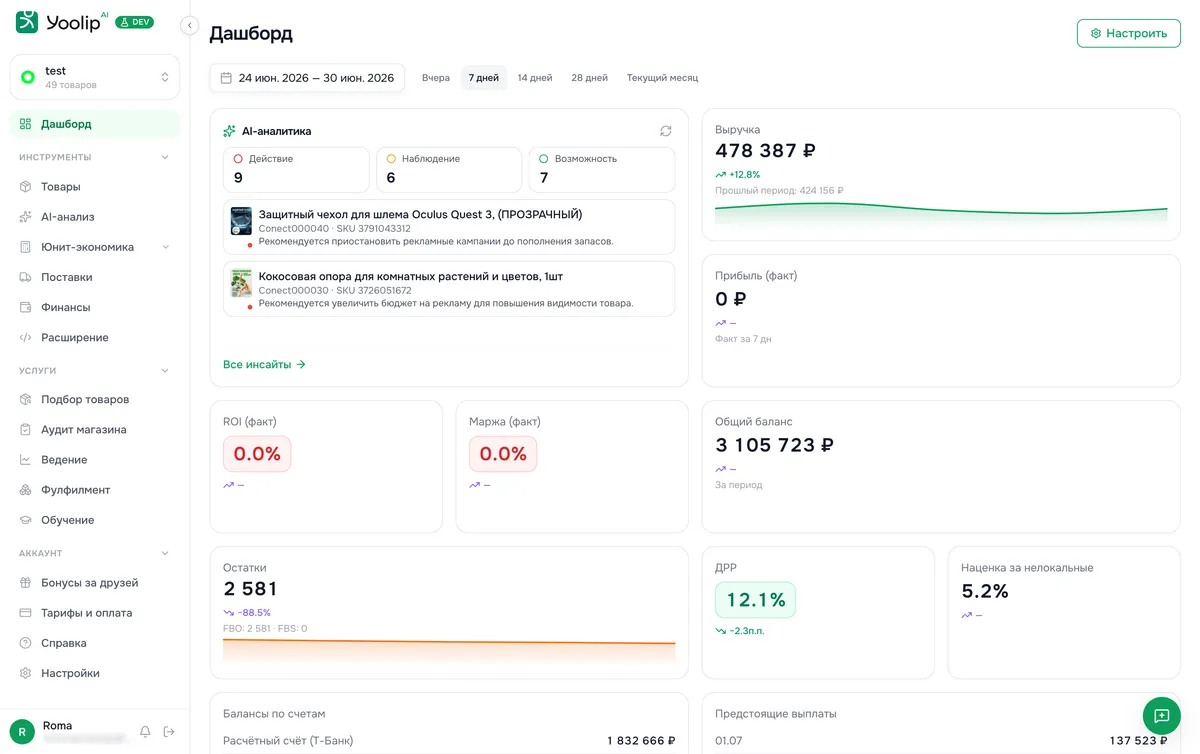Filter insights by Действие category

[296, 170]
